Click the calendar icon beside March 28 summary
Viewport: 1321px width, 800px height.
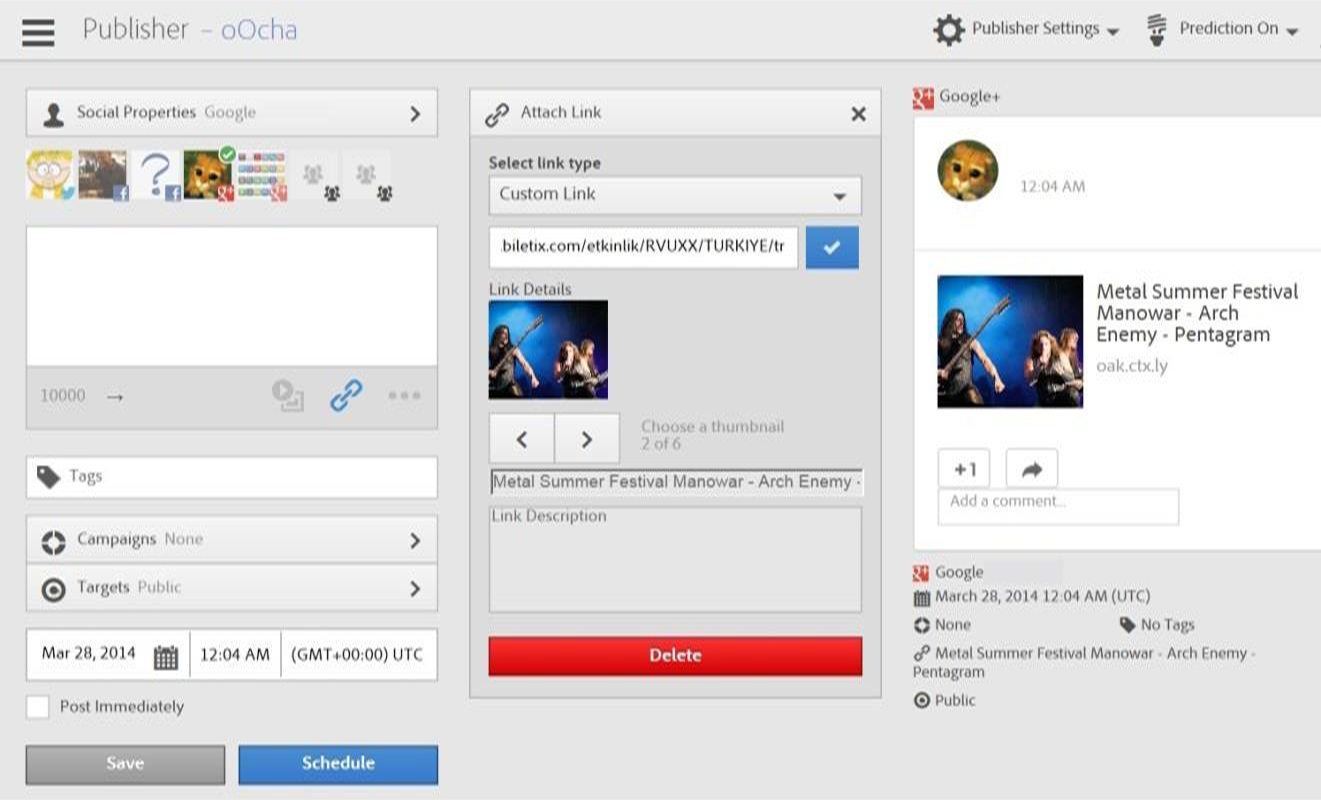pyautogui.click(x=922, y=598)
